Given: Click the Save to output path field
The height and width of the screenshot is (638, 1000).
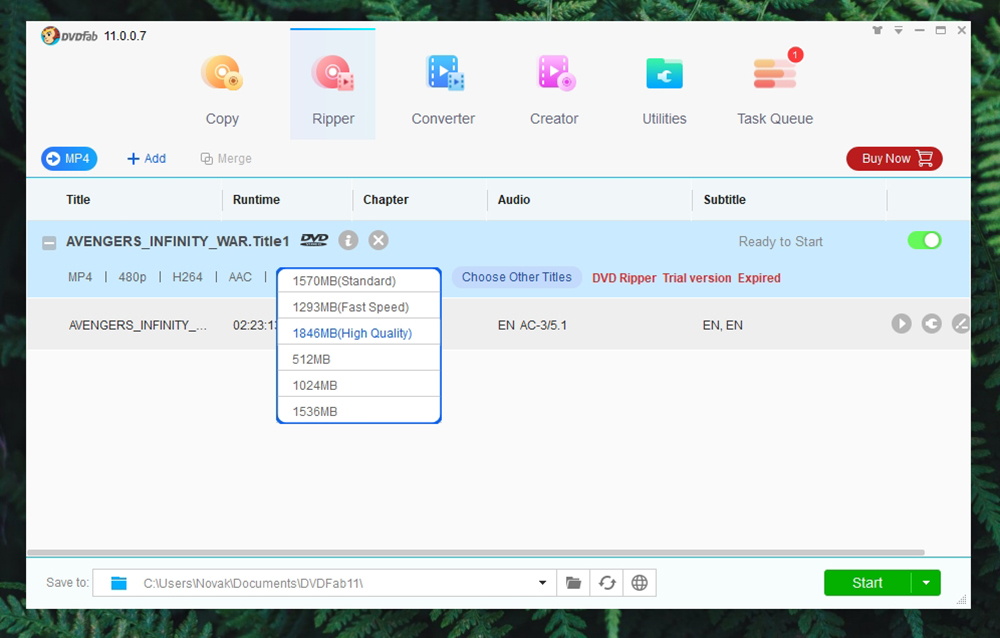Looking at the screenshot, I should [x=324, y=583].
